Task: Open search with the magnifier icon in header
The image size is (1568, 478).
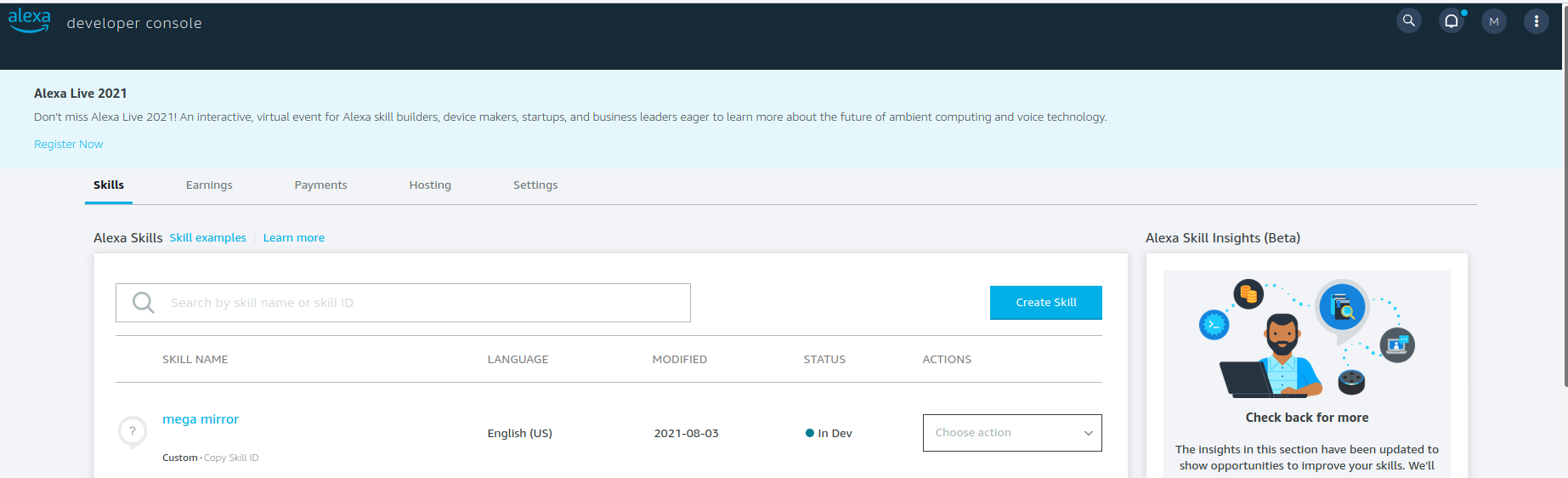Action: tap(1409, 20)
